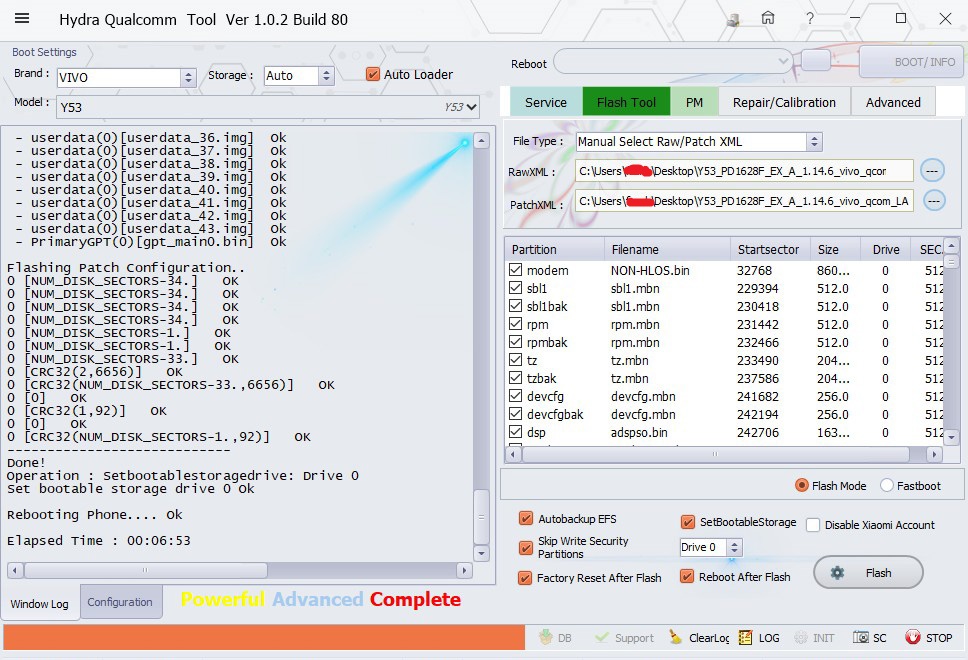This screenshot has height=660, width=968.
Task: Enable Disable Xiaomi Account option
Action: [x=813, y=525]
